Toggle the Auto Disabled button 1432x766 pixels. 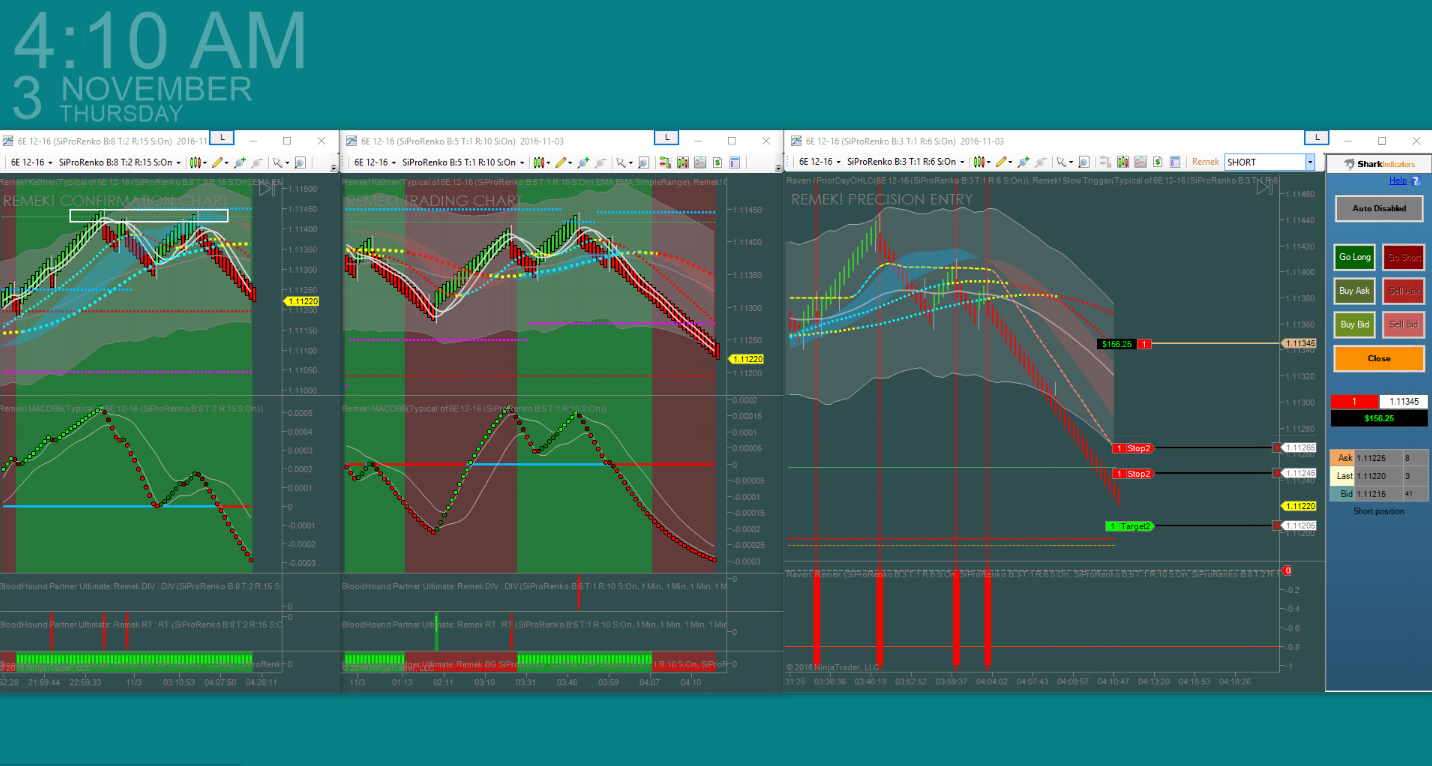tap(1379, 208)
